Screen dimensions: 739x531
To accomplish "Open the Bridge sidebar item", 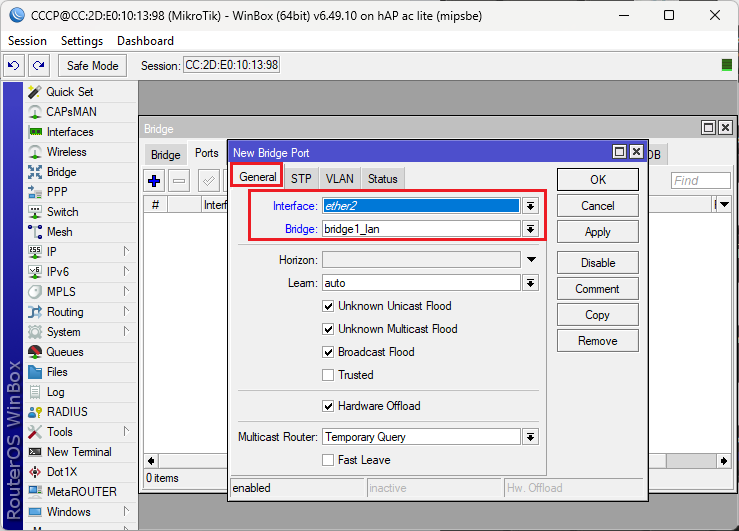I will pos(61,172).
